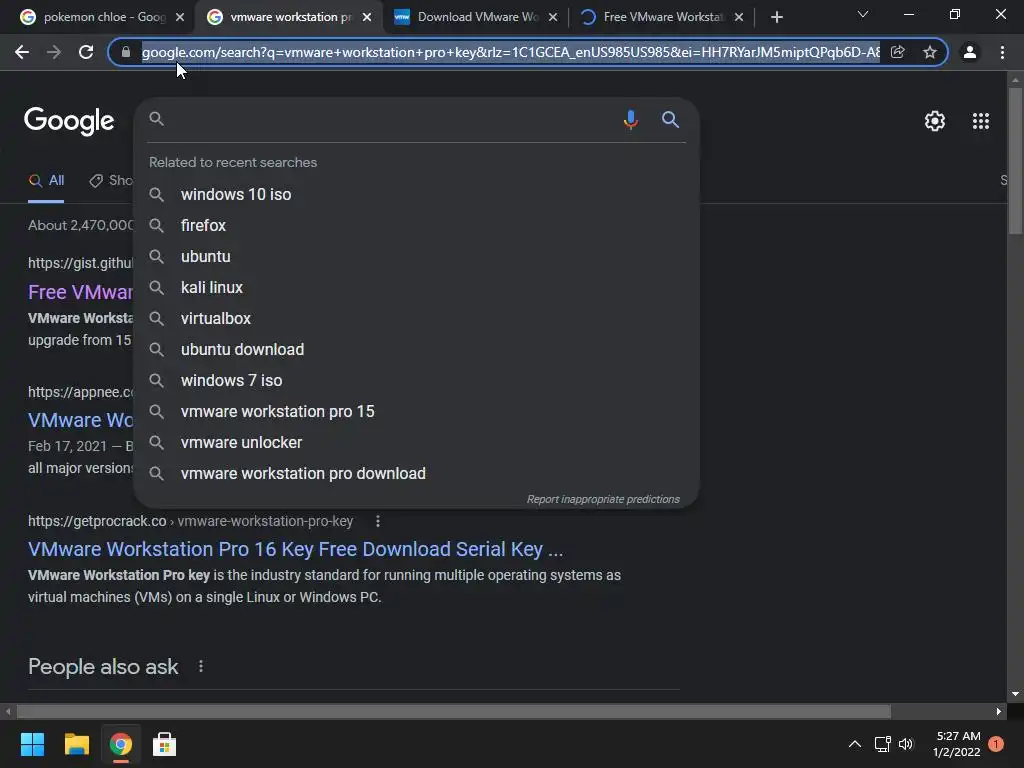Screen dimensions: 1024x768
Task: Select the All search filter tab
Action: coord(46,181)
